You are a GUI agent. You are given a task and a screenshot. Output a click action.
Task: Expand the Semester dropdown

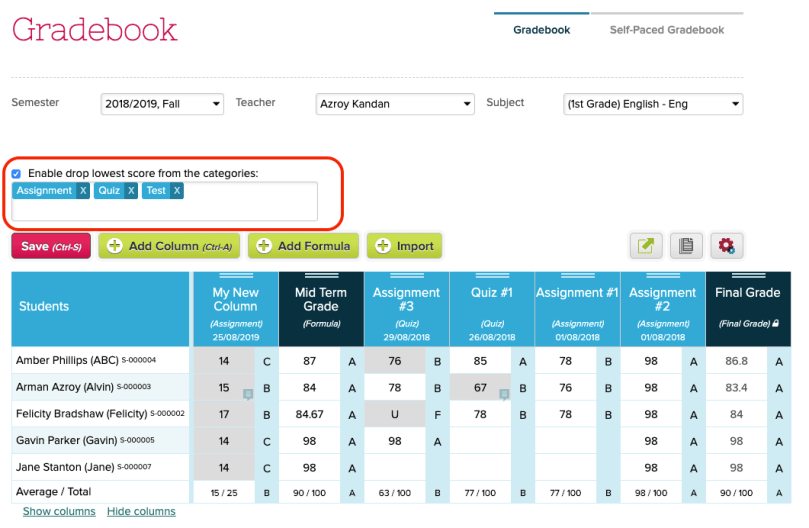tap(162, 104)
